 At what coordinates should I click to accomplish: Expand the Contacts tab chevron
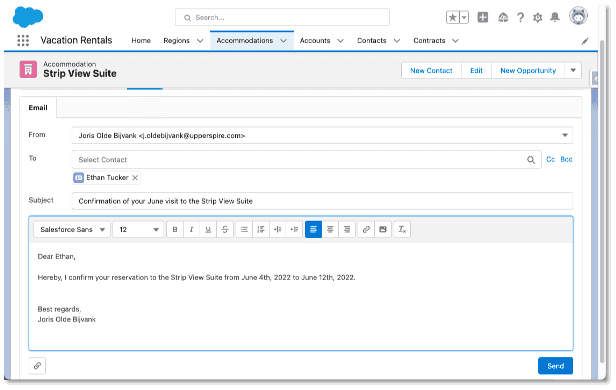[x=397, y=40]
